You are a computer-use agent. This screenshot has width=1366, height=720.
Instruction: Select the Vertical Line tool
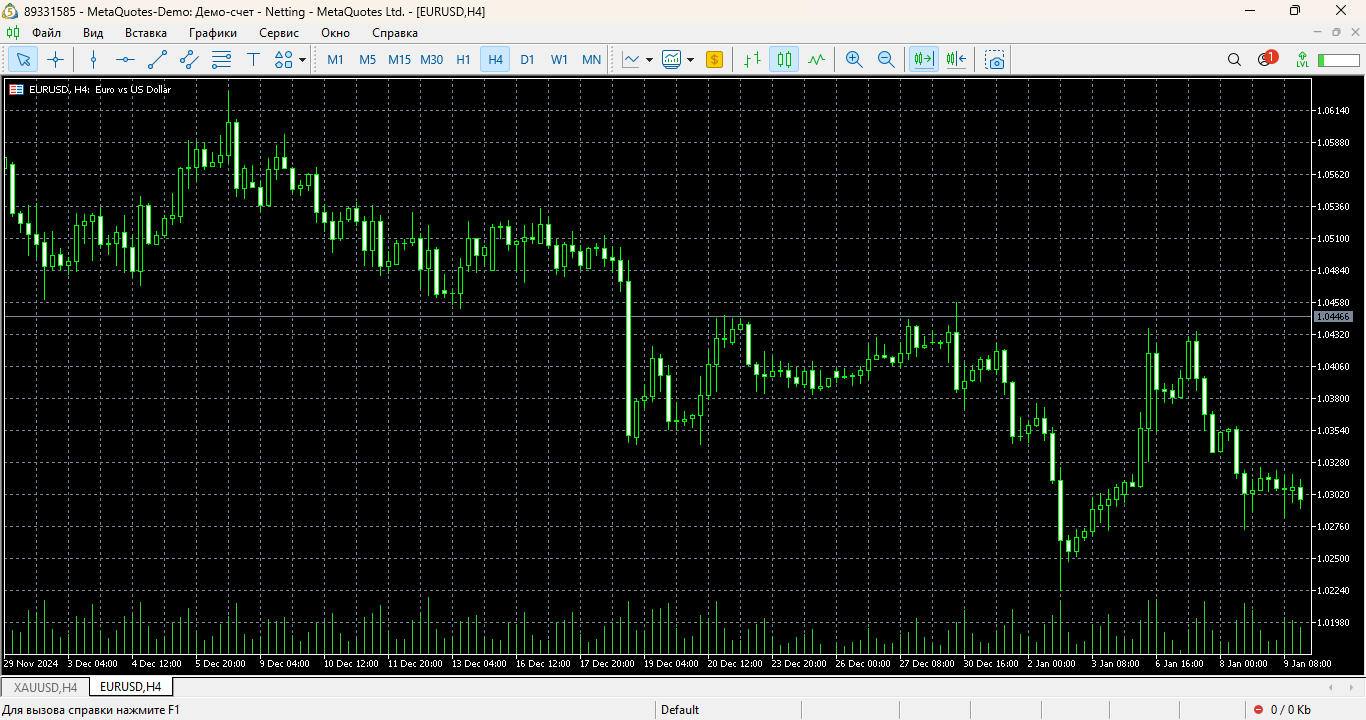click(92, 59)
